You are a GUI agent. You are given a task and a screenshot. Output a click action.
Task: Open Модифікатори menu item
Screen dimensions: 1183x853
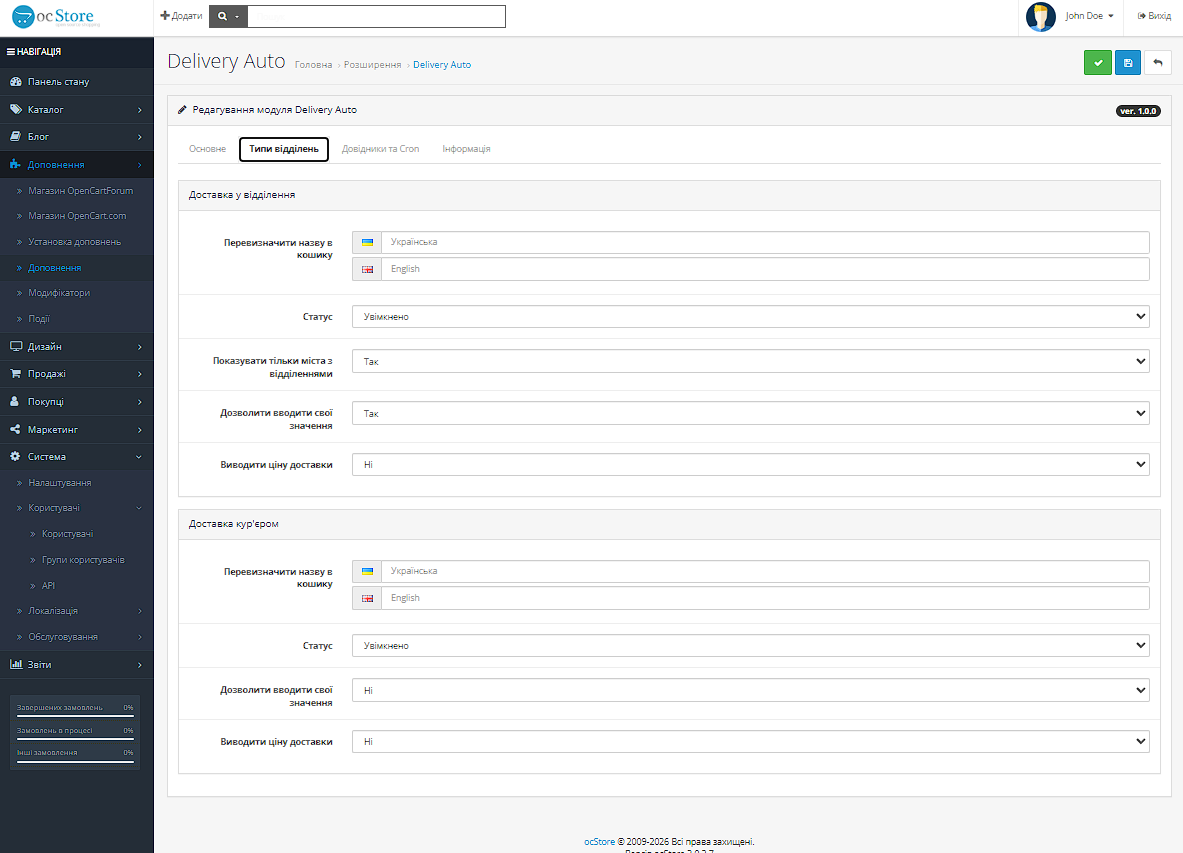click(x=59, y=293)
